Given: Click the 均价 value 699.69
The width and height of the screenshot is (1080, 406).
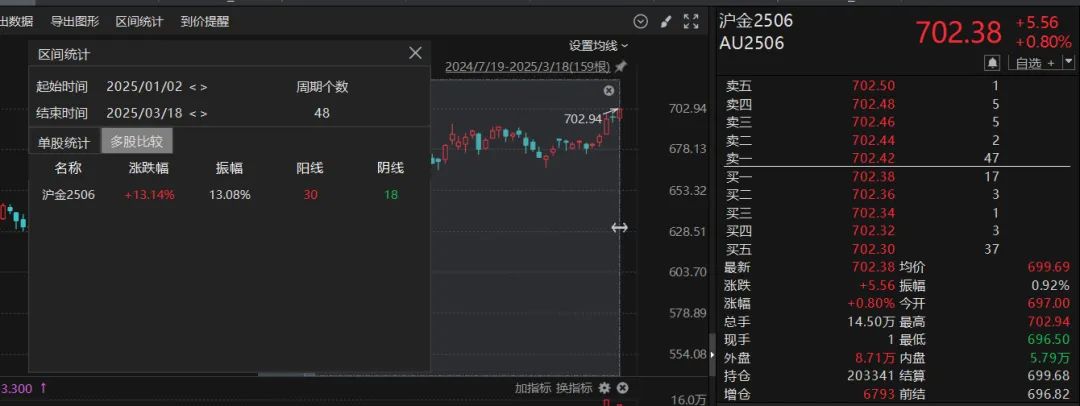Looking at the screenshot, I should click(x=1048, y=267).
